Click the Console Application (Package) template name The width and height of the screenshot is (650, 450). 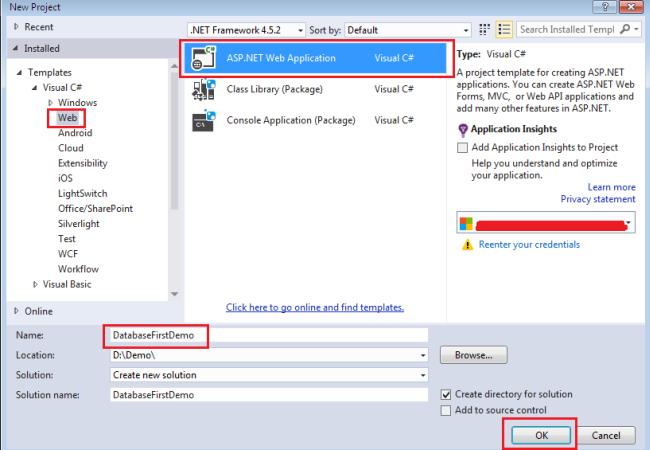[291, 120]
